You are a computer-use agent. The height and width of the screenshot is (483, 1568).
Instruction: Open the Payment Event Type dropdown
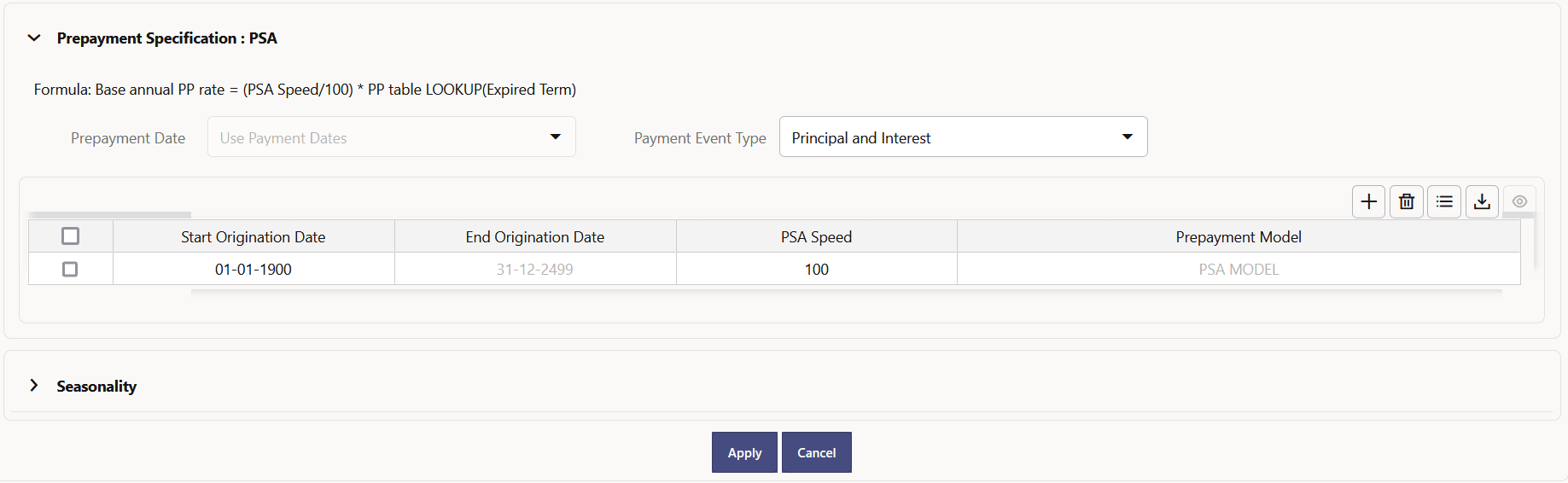pos(963,137)
